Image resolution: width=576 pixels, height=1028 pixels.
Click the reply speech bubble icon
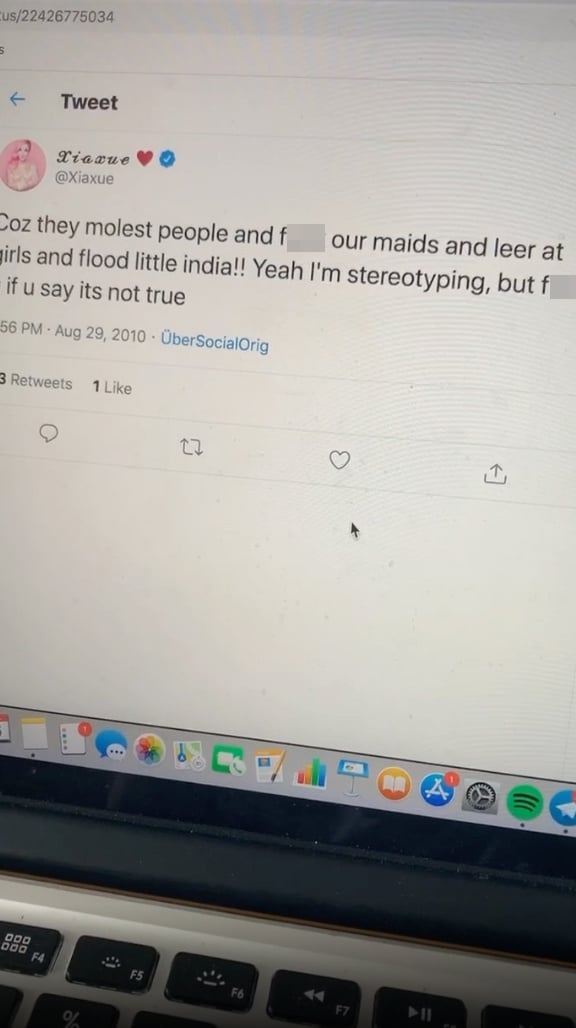48,433
